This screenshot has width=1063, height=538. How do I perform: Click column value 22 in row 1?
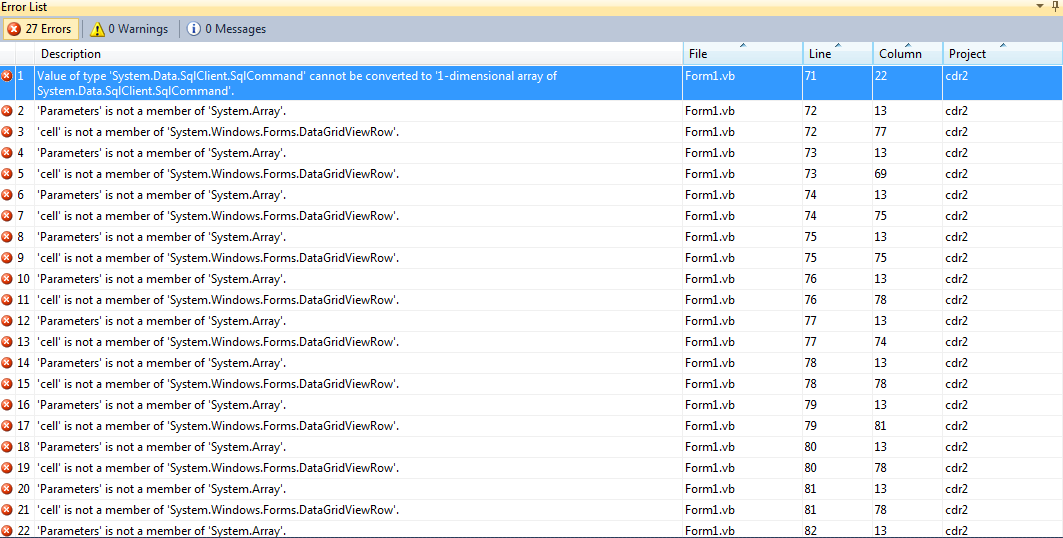[881, 76]
